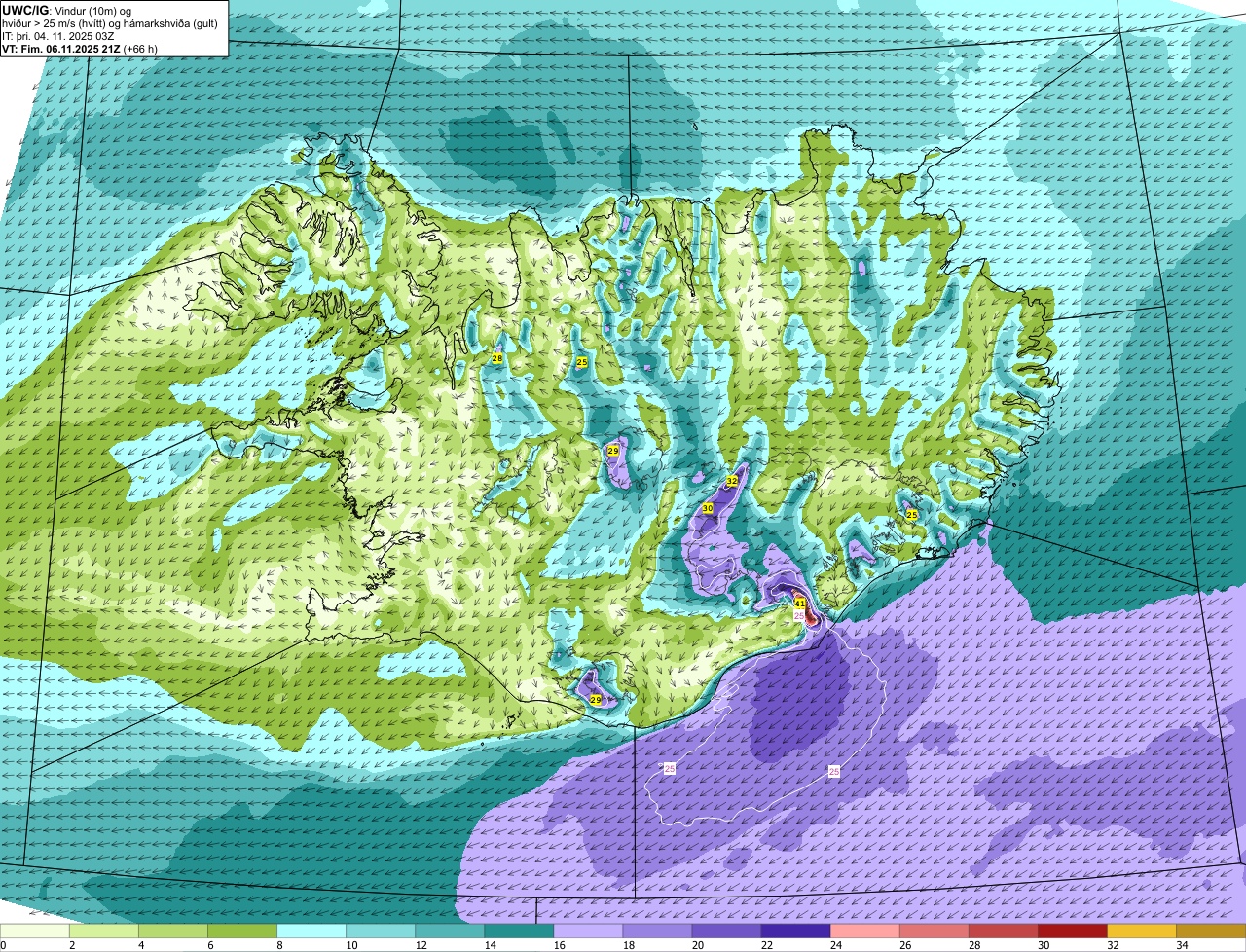This screenshot has height=952, width=1246.
Task: Pick the 12–14 m/s teal legend swatch
Action: 450,931
